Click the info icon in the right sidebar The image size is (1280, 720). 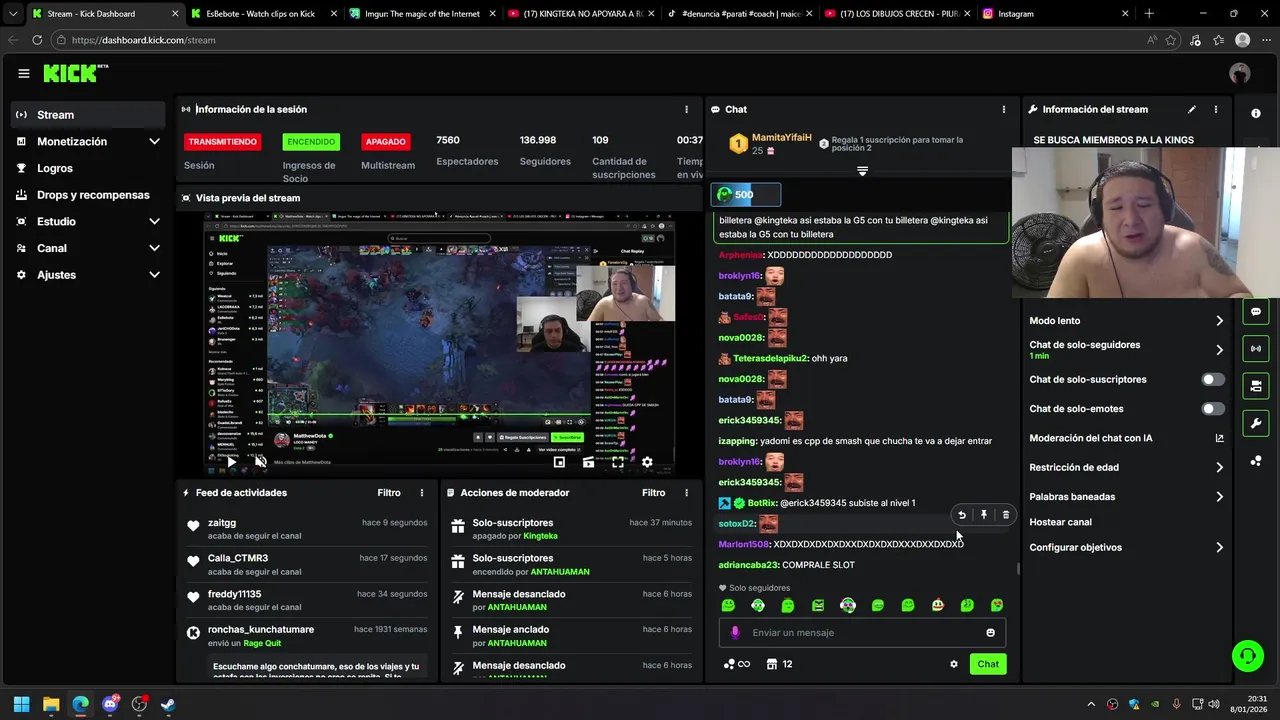pos(1256,113)
